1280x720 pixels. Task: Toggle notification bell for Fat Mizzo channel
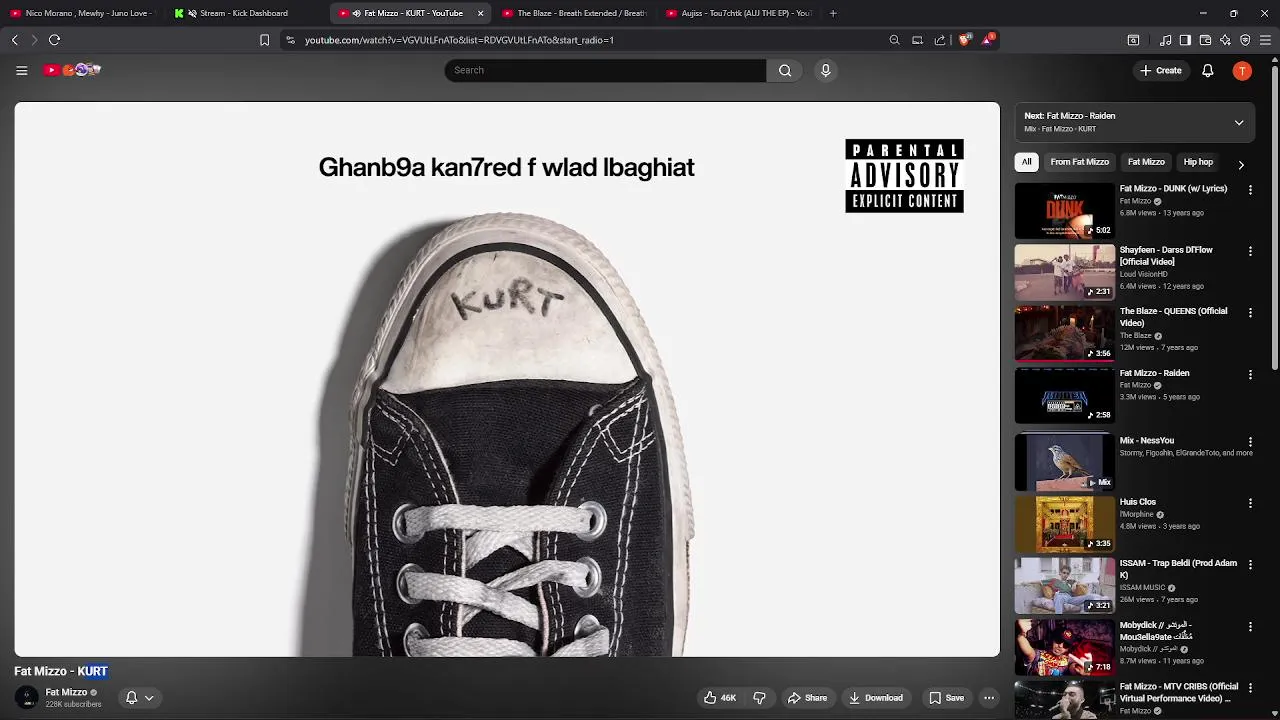coord(131,698)
